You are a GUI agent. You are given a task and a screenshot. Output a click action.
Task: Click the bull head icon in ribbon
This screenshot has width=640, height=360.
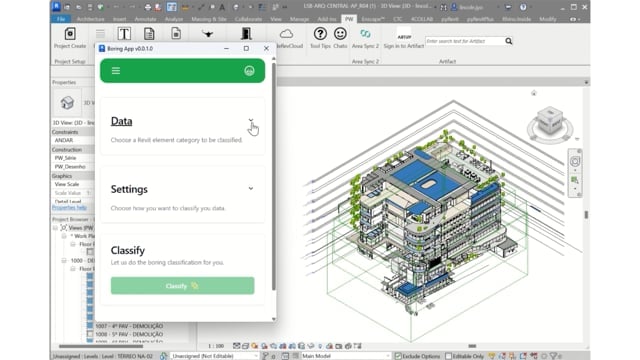(x=208, y=33)
